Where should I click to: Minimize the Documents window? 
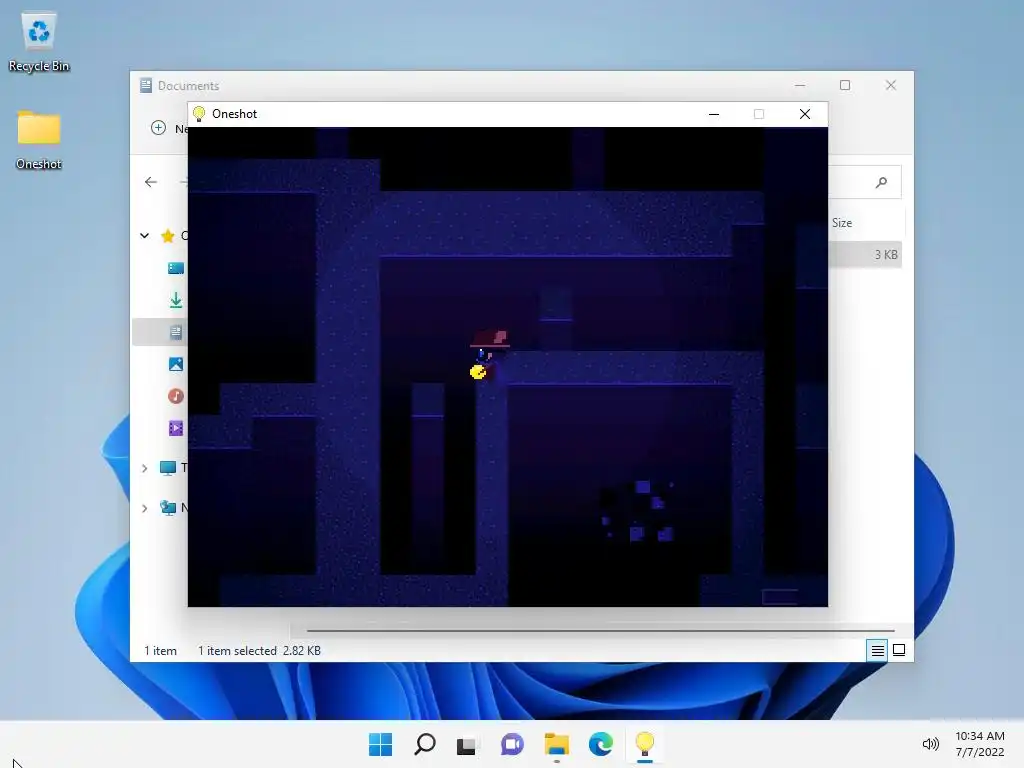click(800, 86)
